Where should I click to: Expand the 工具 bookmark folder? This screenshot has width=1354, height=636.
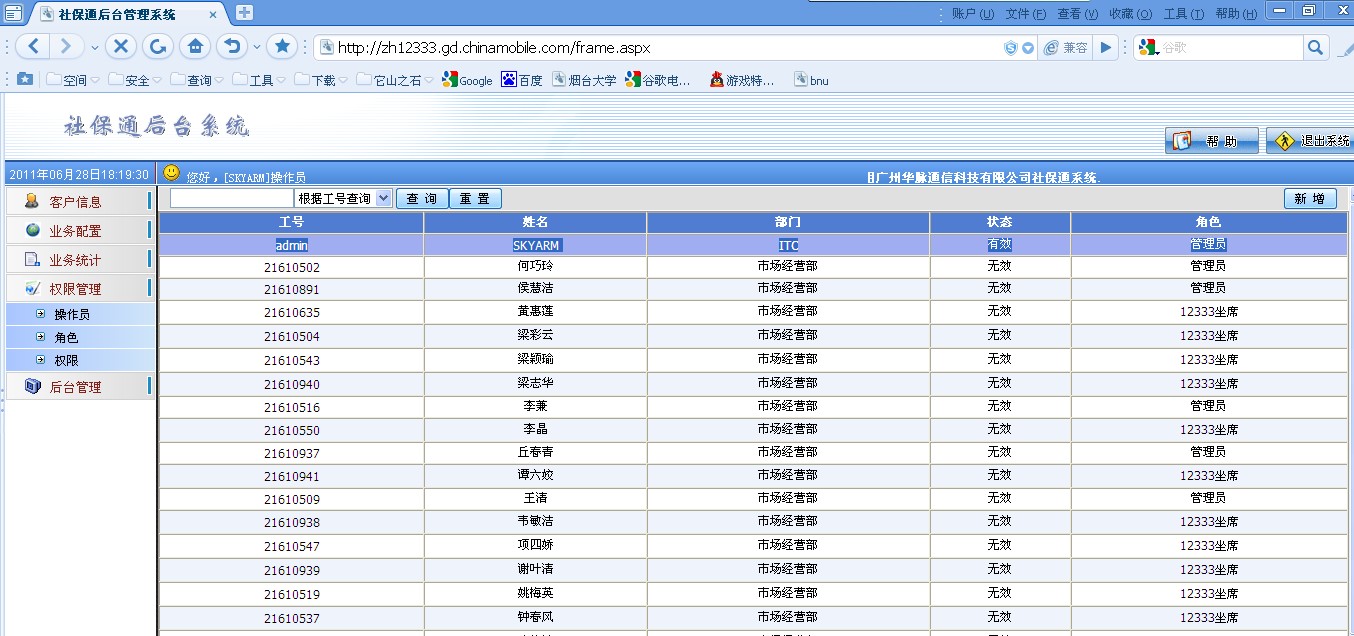pyautogui.click(x=260, y=80)
